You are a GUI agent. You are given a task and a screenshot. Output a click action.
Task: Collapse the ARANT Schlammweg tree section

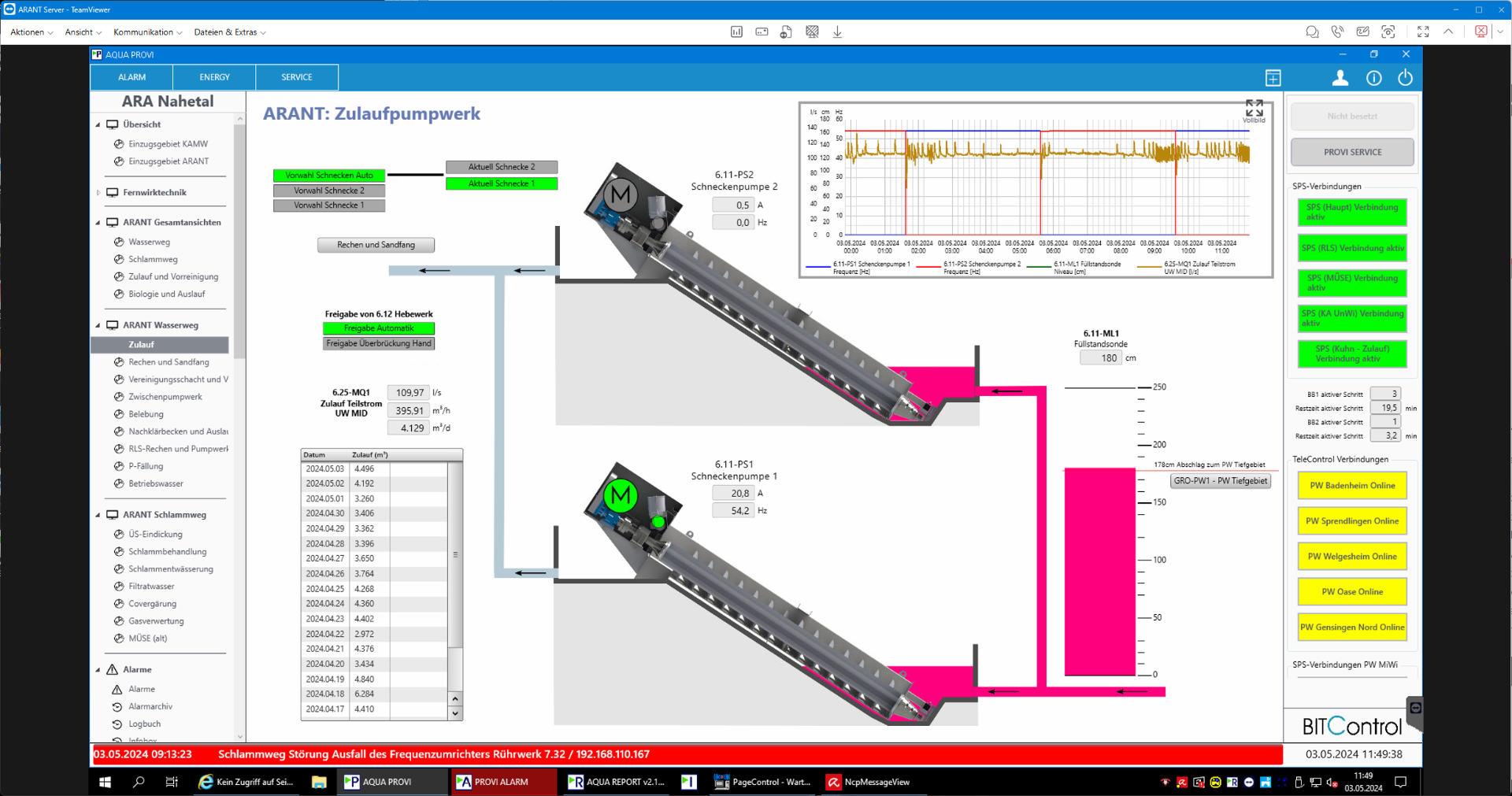coord(98,515)
